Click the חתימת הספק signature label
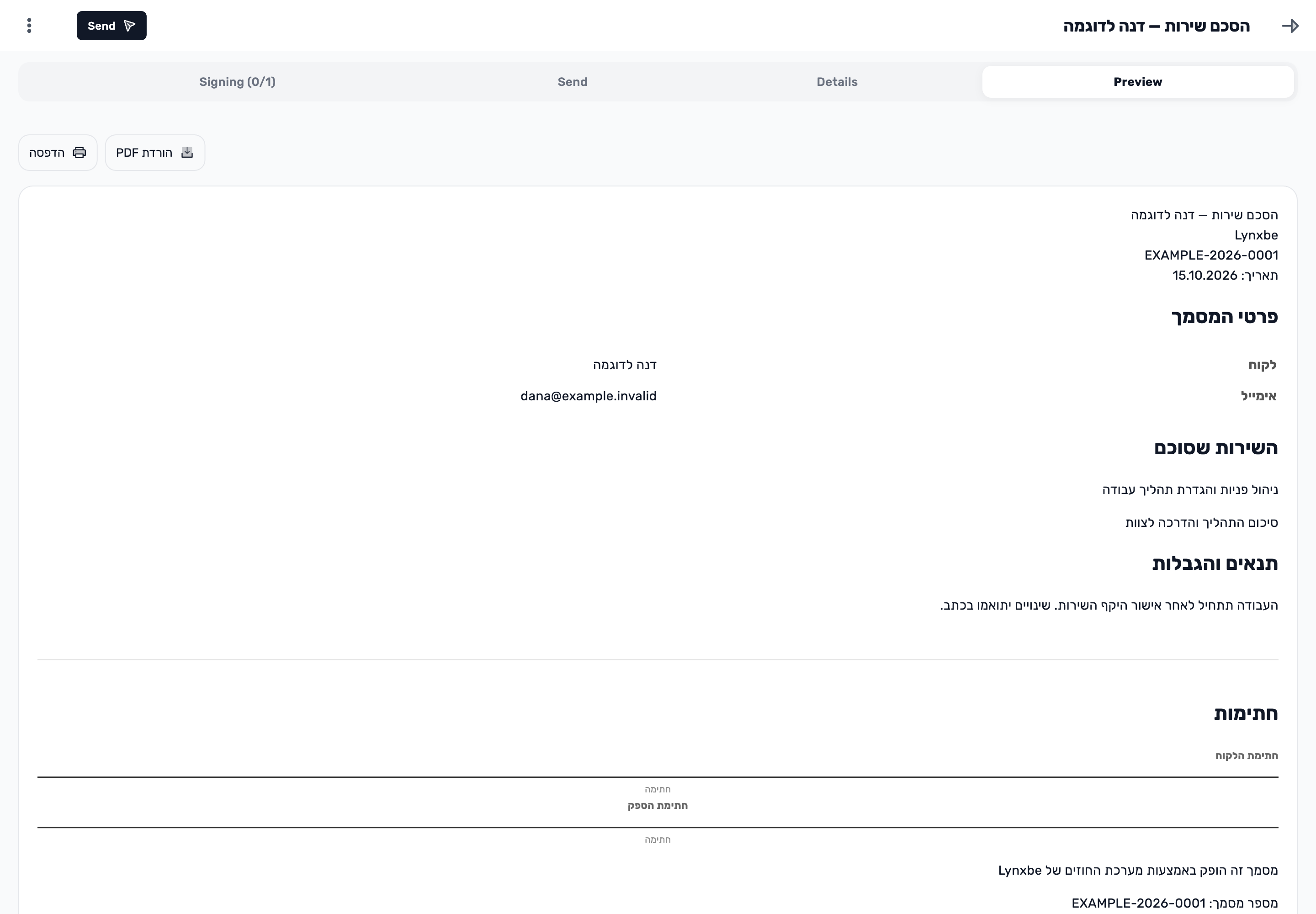1316x914 pixels. pyautogui.click(x=658, y=806)
